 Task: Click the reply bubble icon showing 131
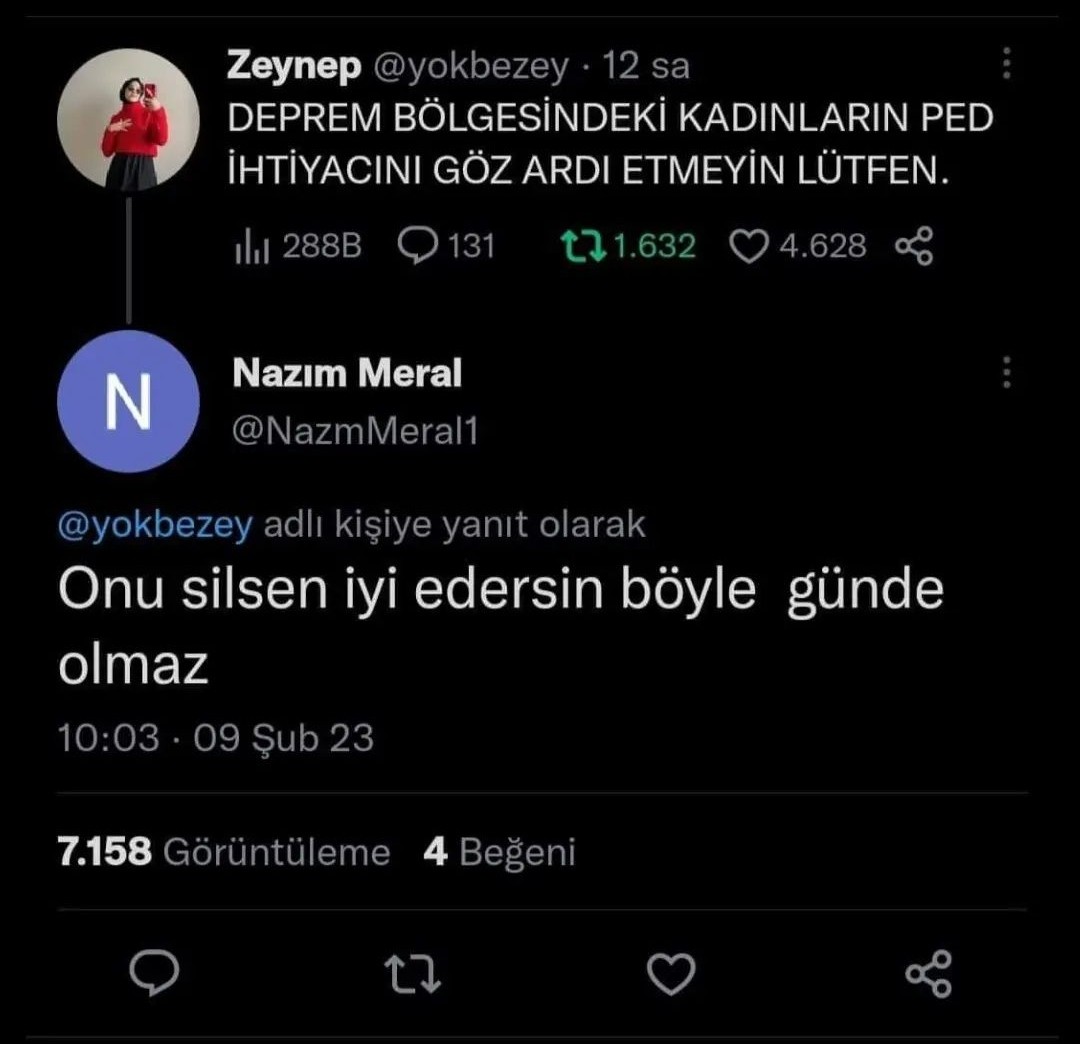[414, 246]
